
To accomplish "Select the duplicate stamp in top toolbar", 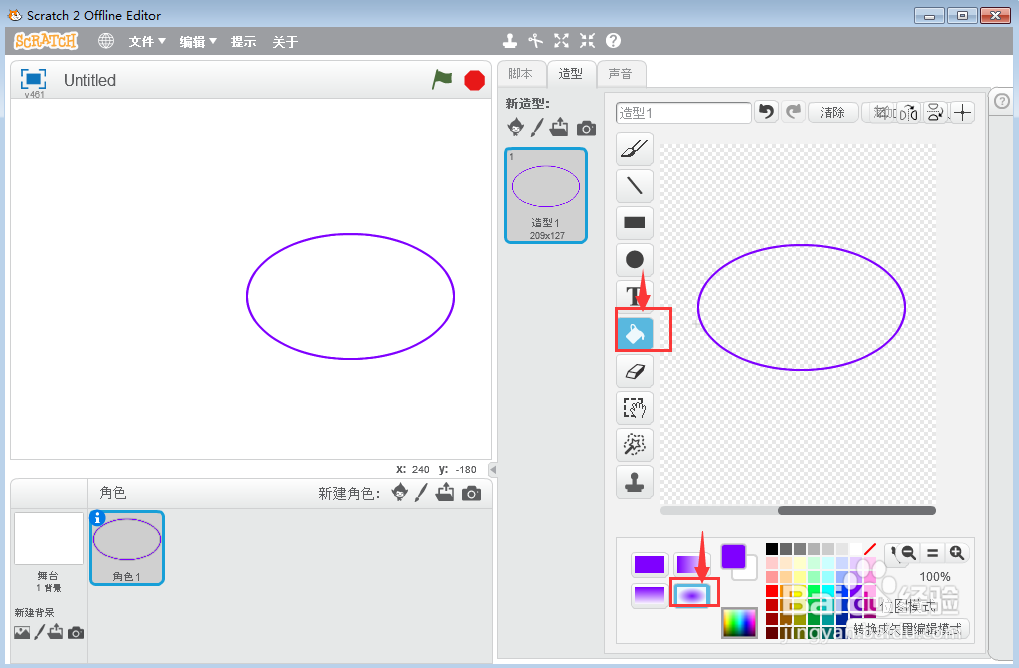I will click(x=510, y=41).
